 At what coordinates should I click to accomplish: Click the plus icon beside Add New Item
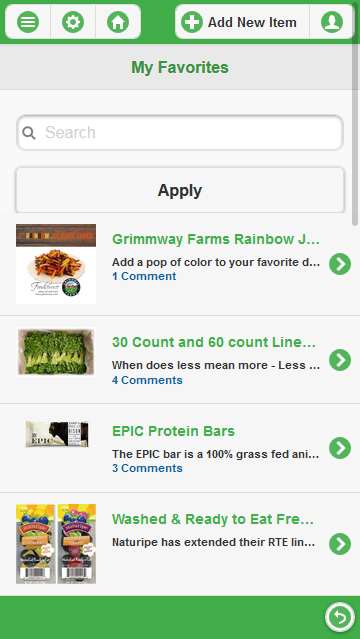pyautogui.click(x=192, y=22)
